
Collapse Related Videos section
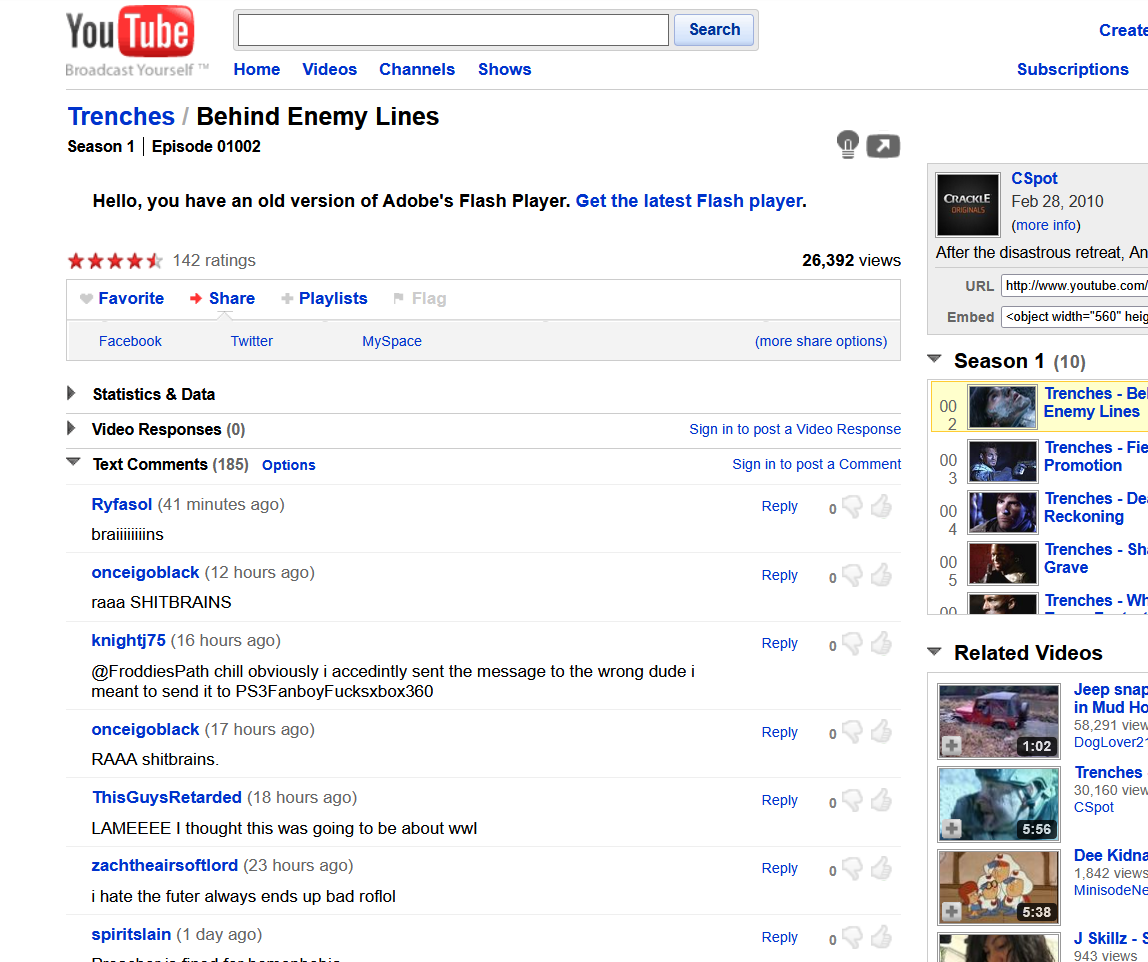coord(933,651)
